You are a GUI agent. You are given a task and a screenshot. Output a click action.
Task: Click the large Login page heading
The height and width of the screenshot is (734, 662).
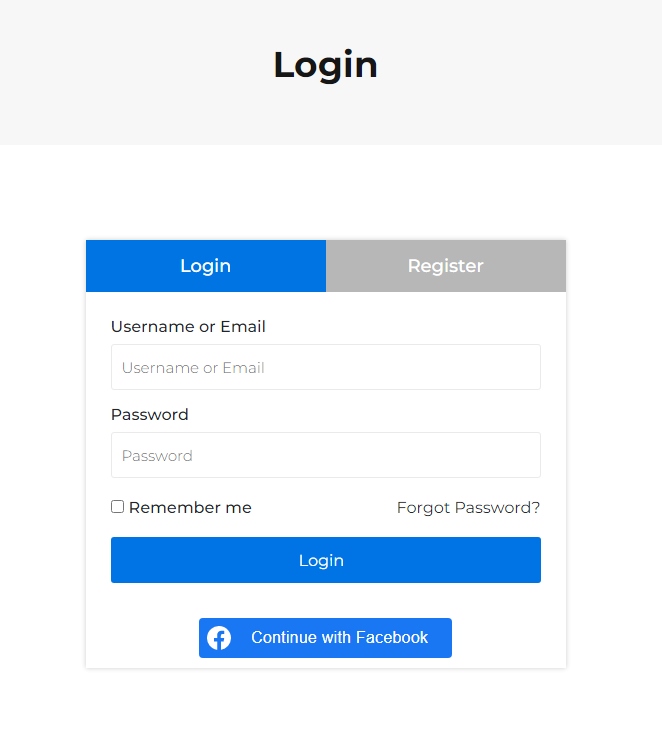pos(325,65)
